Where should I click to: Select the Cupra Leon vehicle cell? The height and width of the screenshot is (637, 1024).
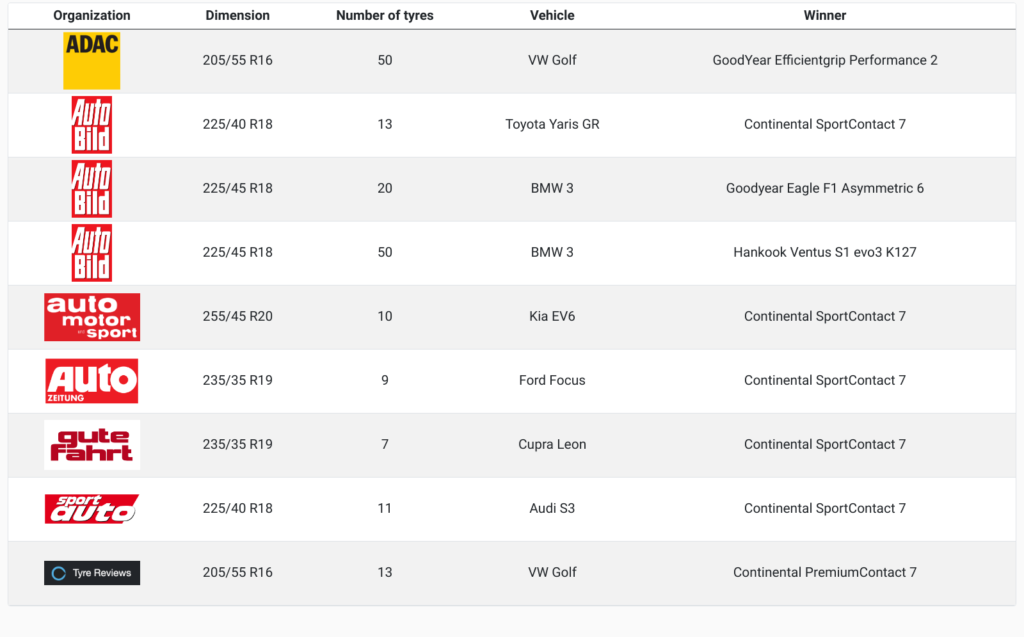pyautogui.click(x=552, y=444)
